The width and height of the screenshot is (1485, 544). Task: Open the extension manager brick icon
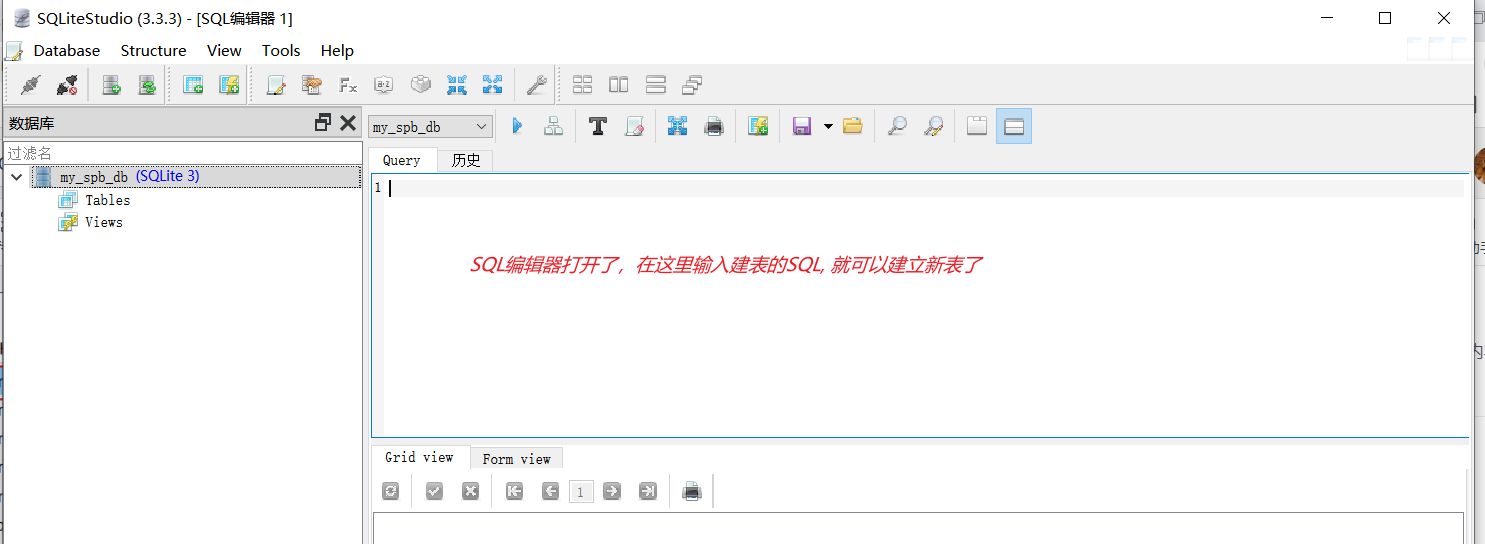point(421,85)
